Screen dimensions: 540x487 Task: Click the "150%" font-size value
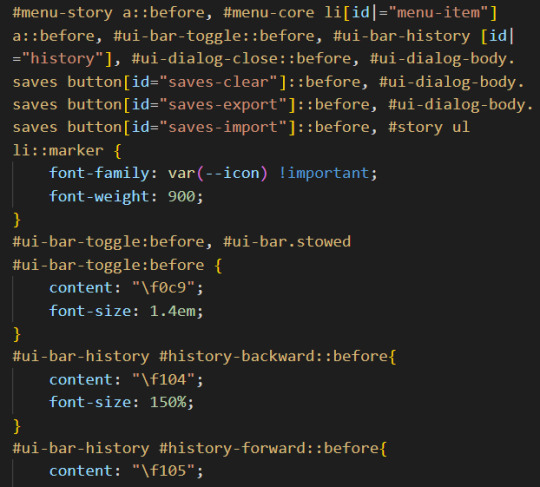click(x=168, y=403)
